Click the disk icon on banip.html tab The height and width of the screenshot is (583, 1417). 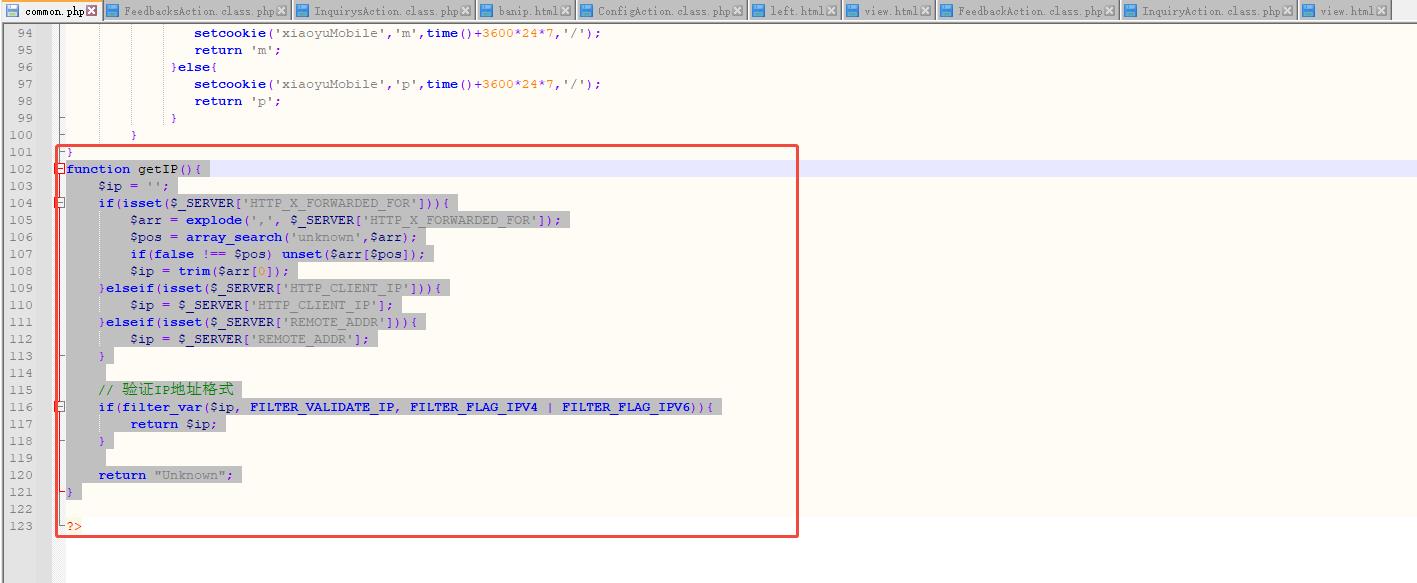pyautogui.click(x=486, y=11)
